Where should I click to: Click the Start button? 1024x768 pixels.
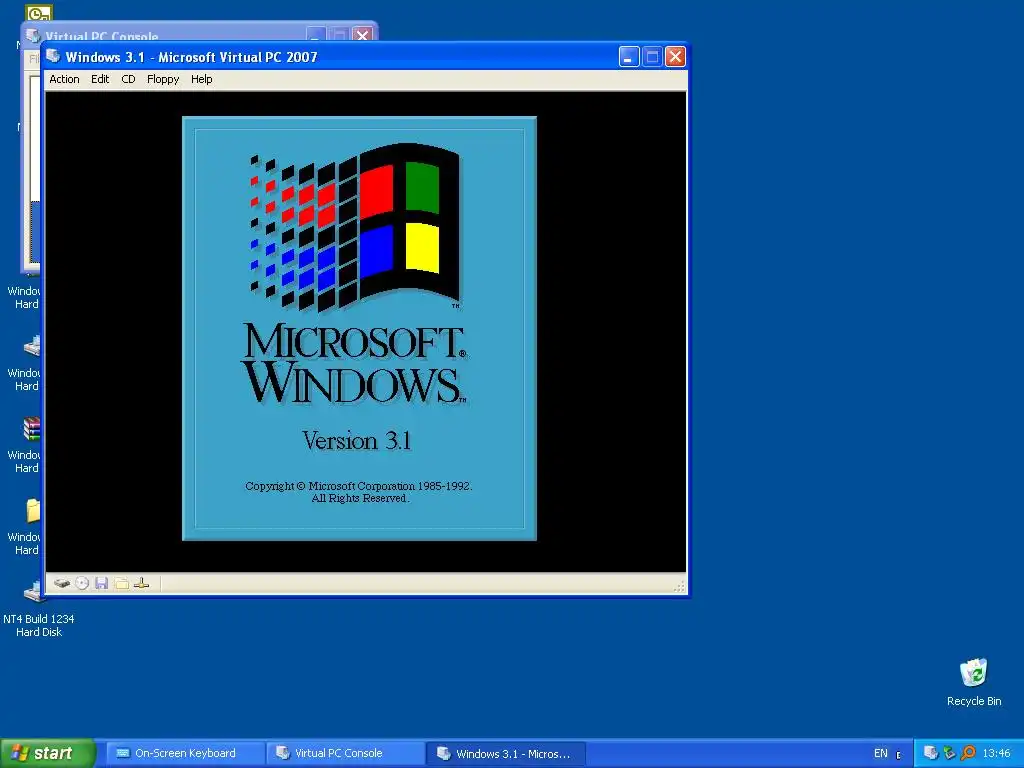click(x=47, y=753)
